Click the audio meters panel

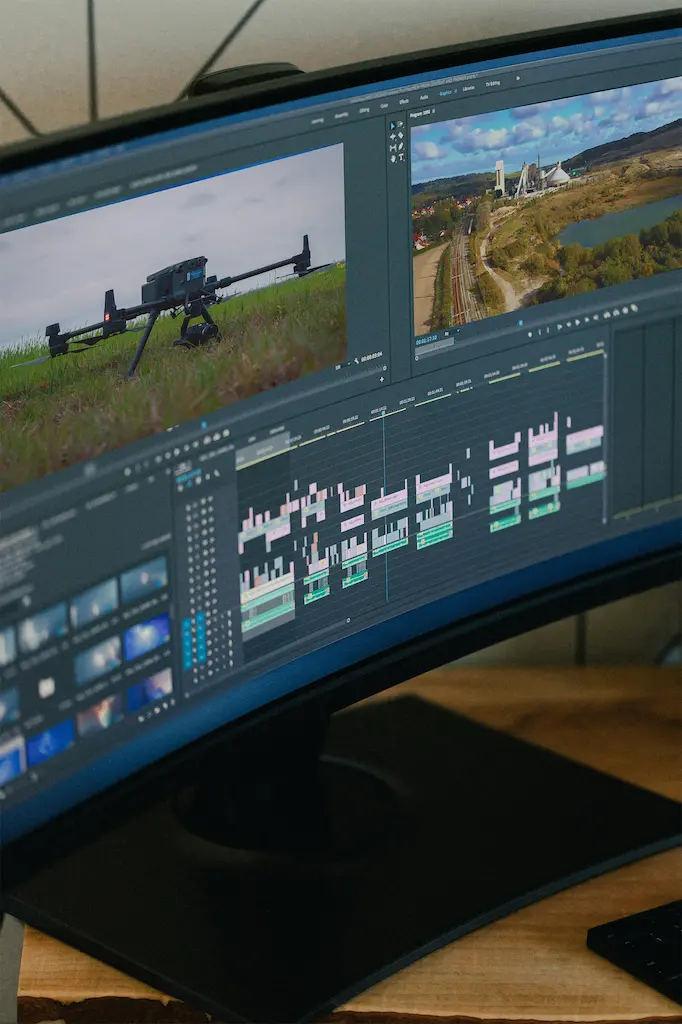tap(647, 418)
